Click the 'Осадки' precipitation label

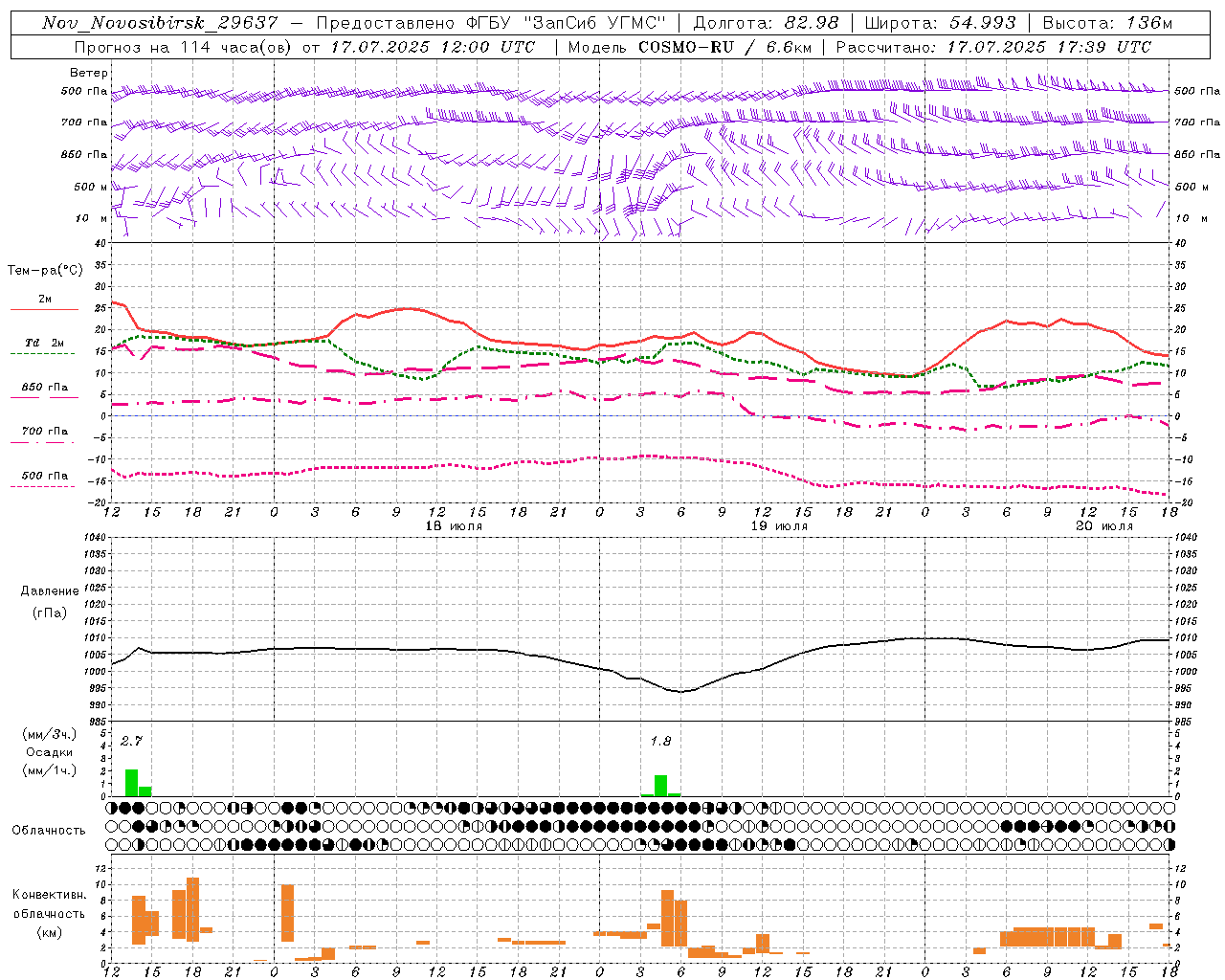[50, 752]
